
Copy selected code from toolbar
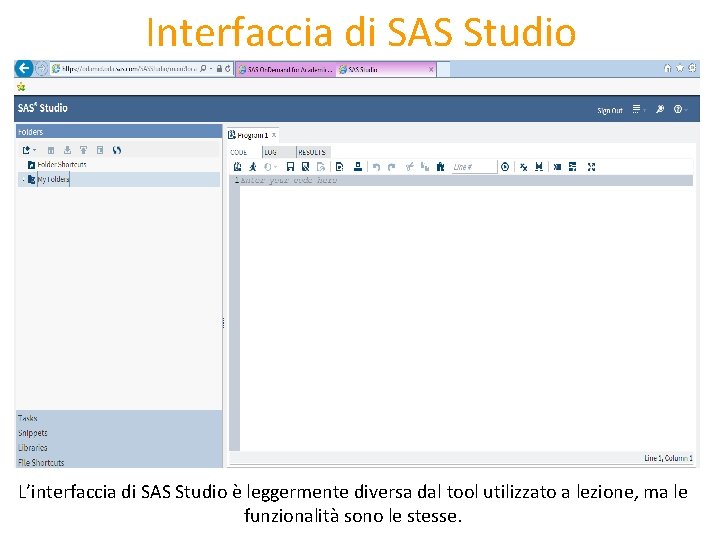(x=425, y=167)
